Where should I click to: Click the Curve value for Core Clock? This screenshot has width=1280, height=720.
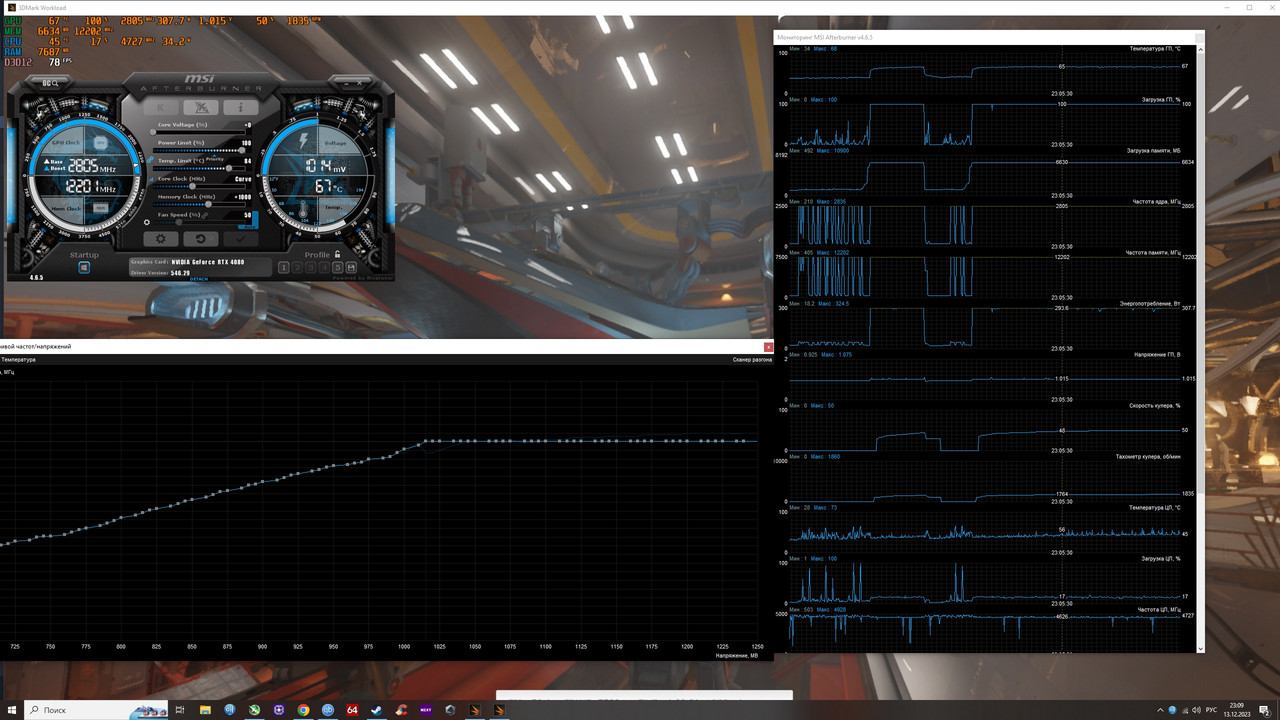point(243,179)
